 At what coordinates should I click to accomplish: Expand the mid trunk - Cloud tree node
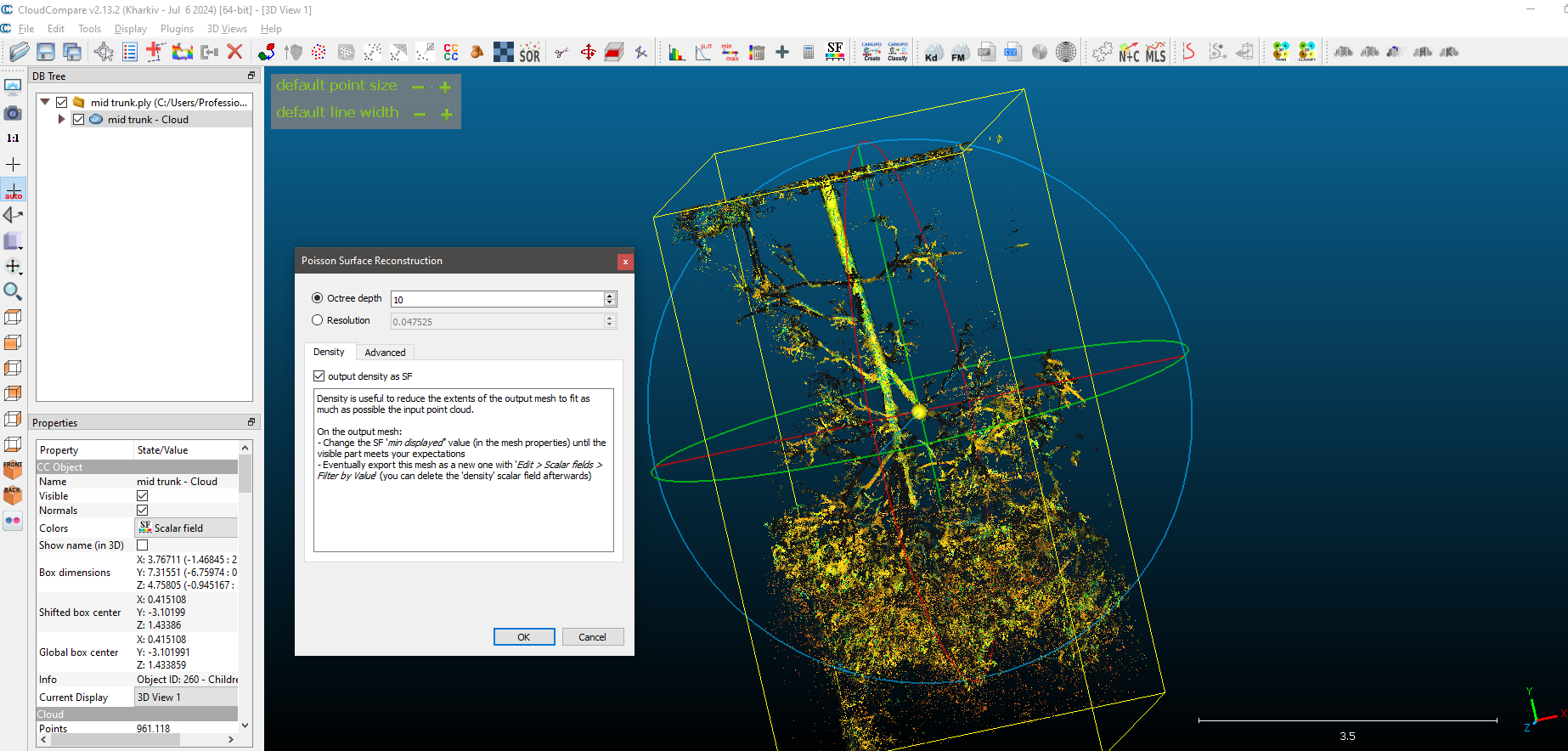click(61, 120)
